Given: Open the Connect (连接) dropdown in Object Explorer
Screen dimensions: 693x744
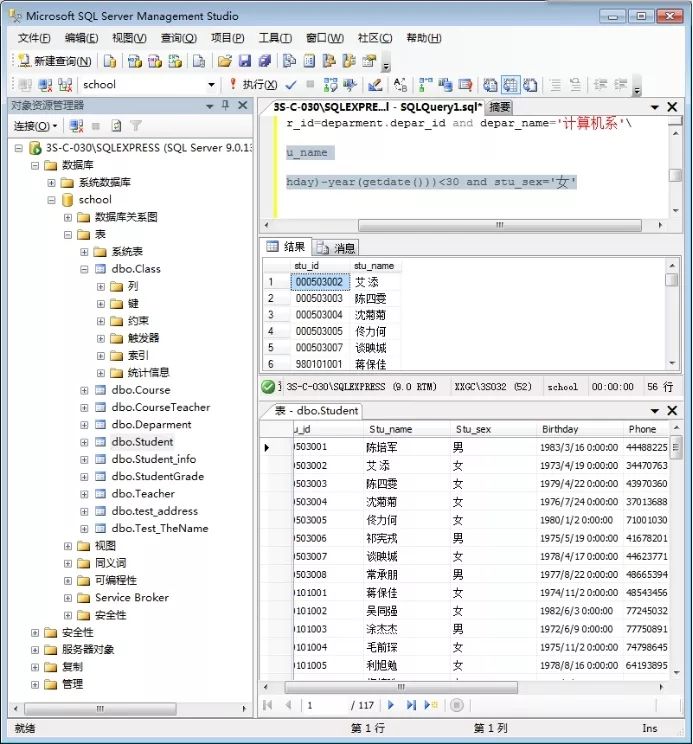Looking at the screenshot, I should click(36, 126).
